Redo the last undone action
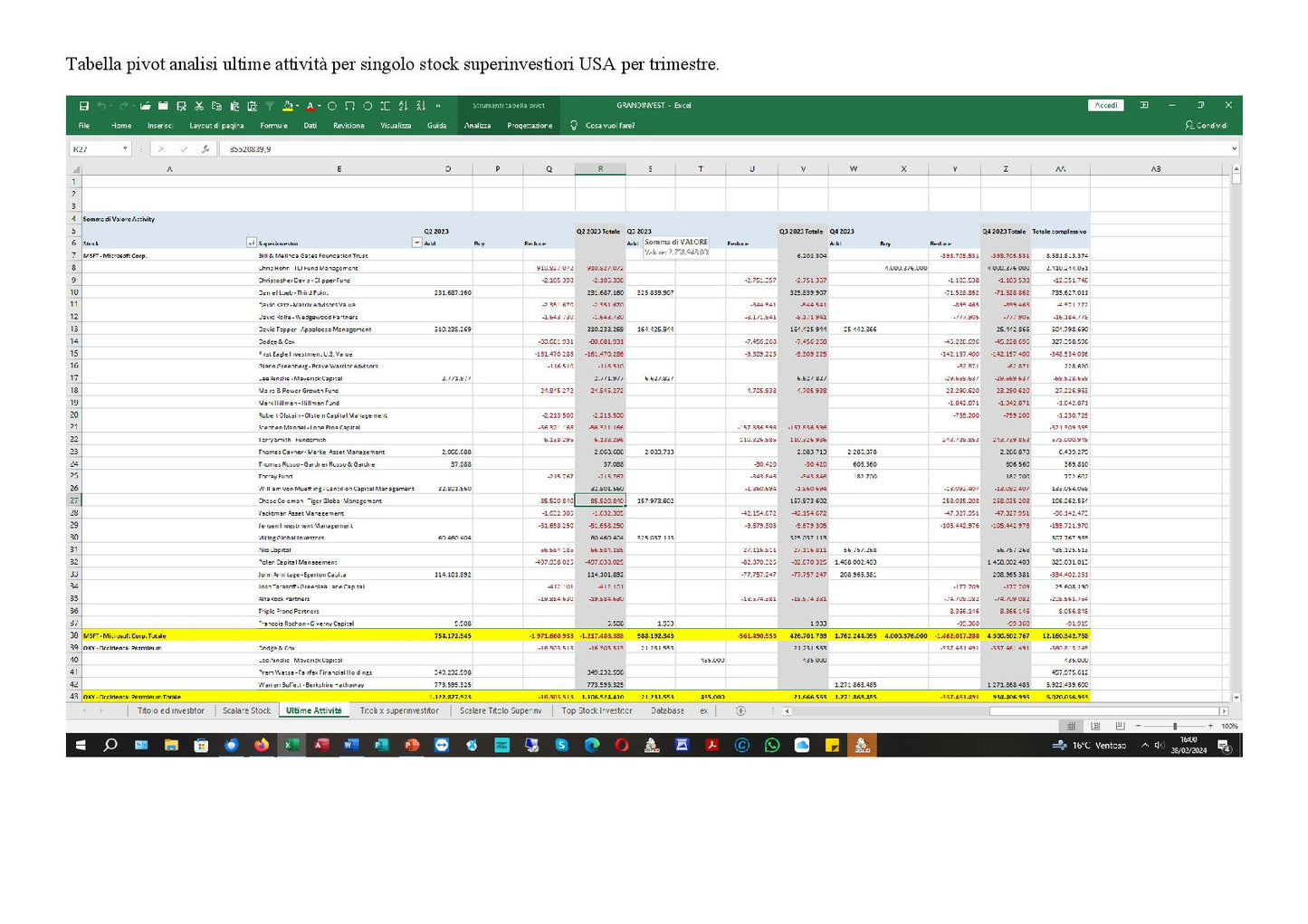The width and height of the screenshot is (1308, 924). point(124,106)
